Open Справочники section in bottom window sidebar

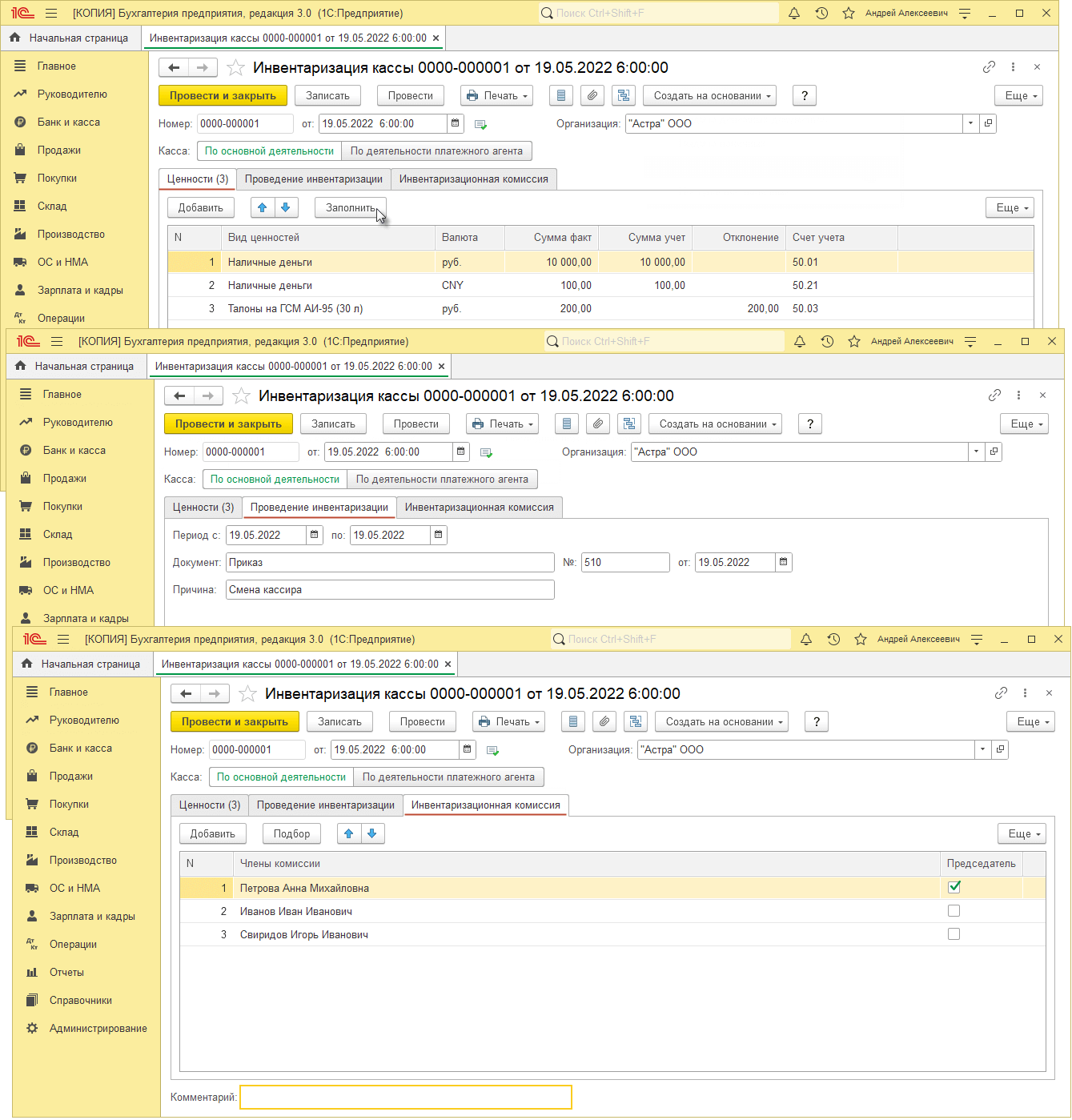click(x=80, y=1000)
